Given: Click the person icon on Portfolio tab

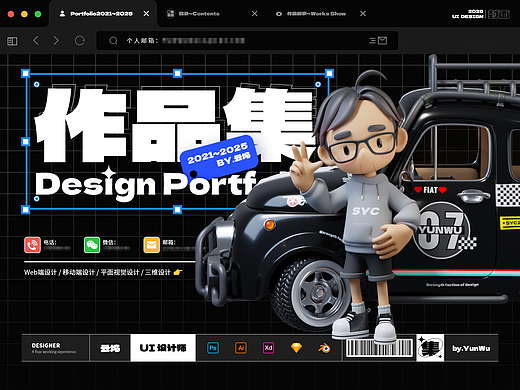Looking at the screenshot, I should click(62, 14).
